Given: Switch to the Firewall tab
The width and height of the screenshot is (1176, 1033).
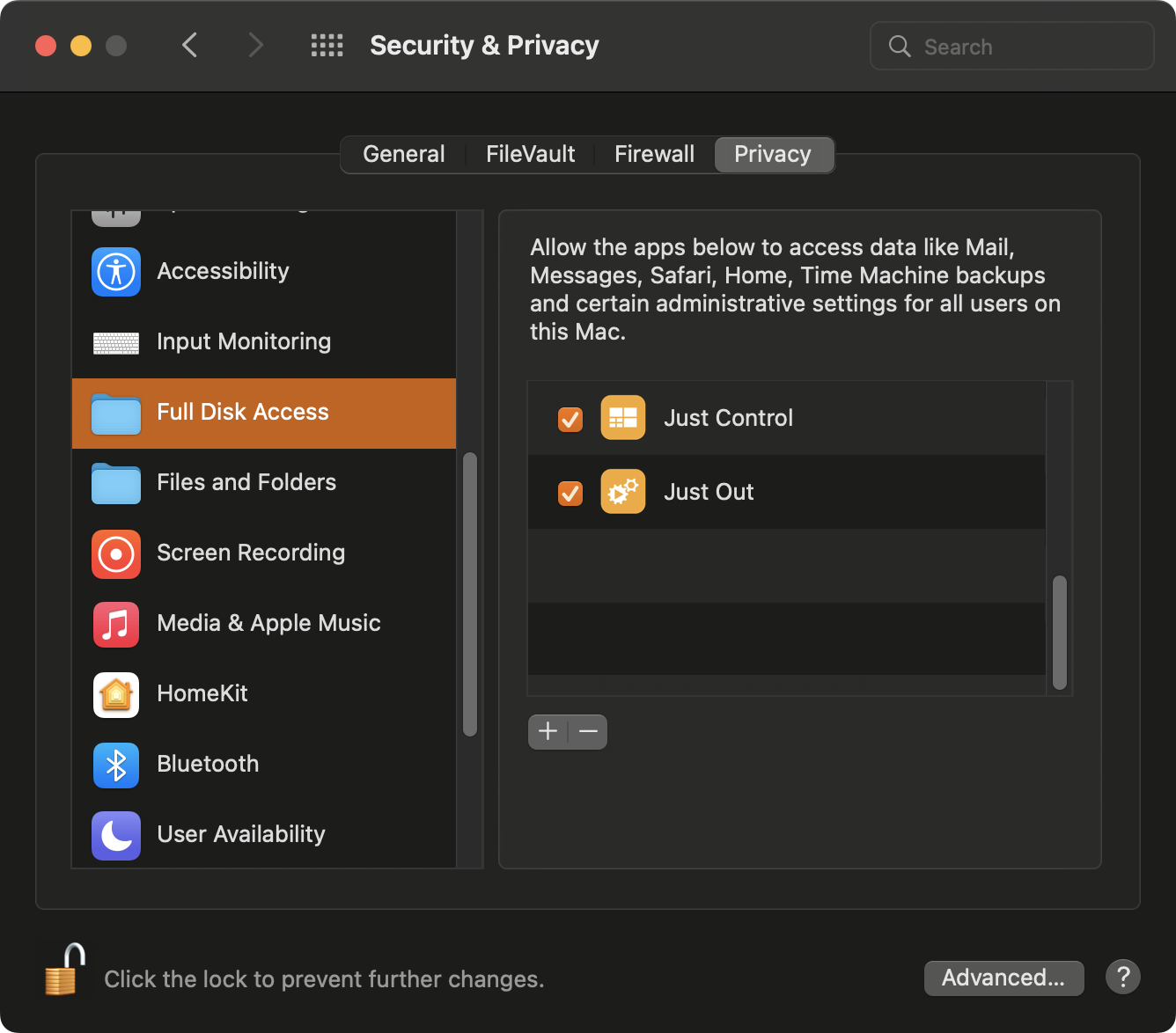Looking at the screenshot, I should click(x=655, y=155).
